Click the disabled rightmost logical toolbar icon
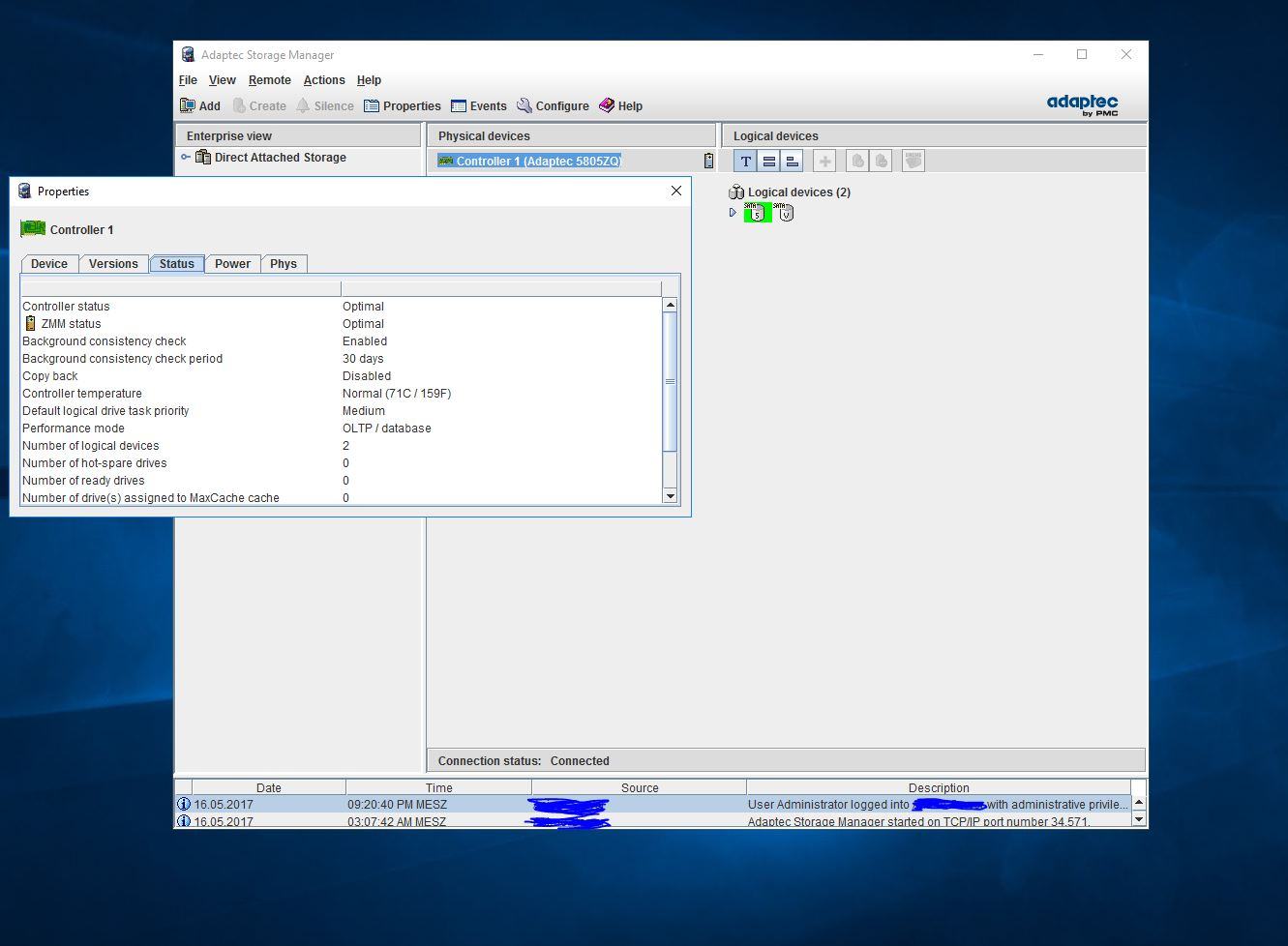Screen dimensions: 1288x946 [x=914, y=161]
